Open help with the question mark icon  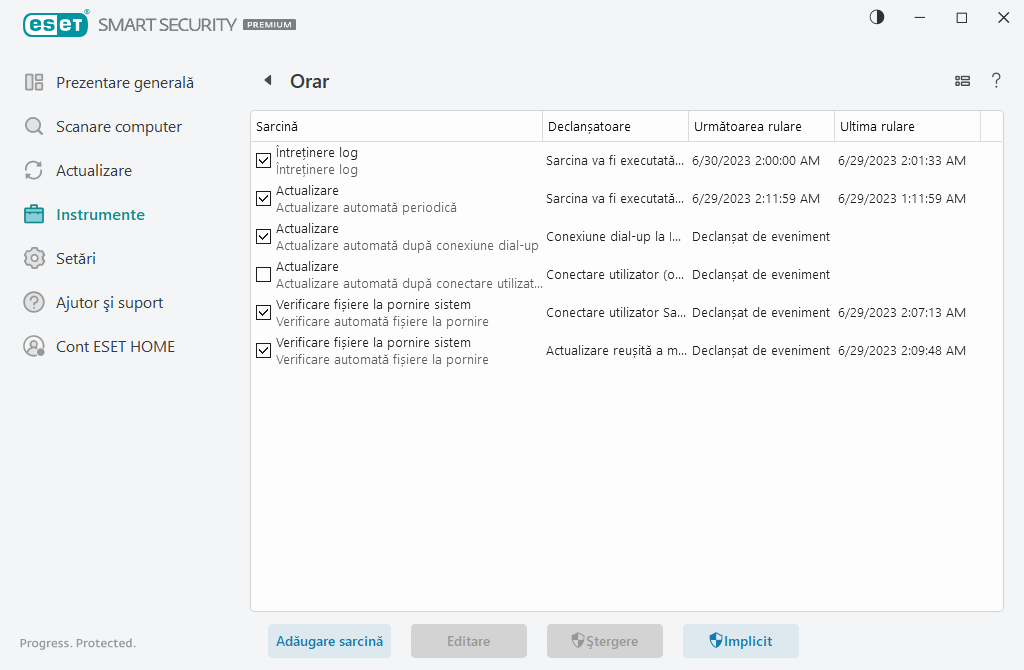tap(996, 81)
